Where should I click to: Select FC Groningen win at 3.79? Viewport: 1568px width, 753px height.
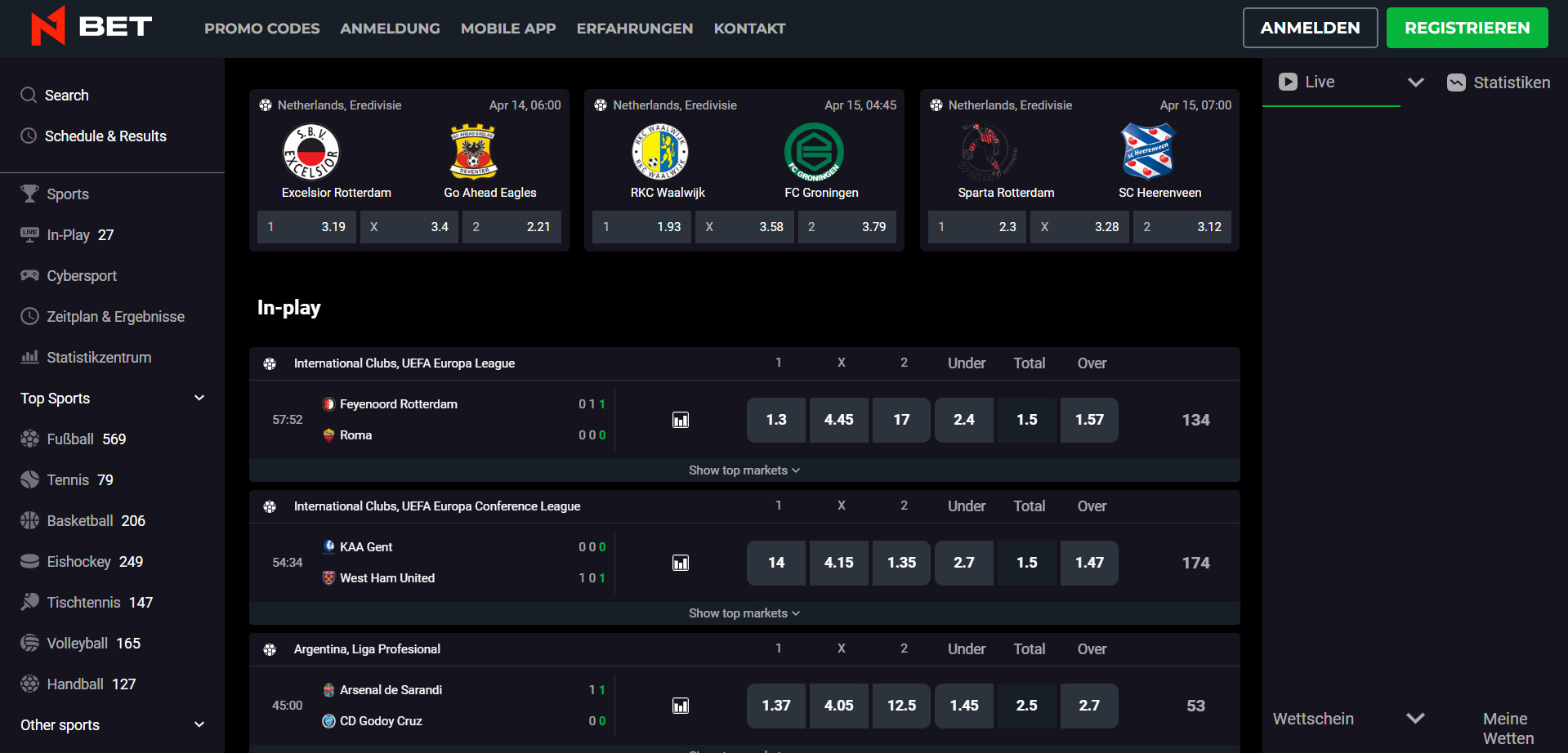(x=847, y=227)
